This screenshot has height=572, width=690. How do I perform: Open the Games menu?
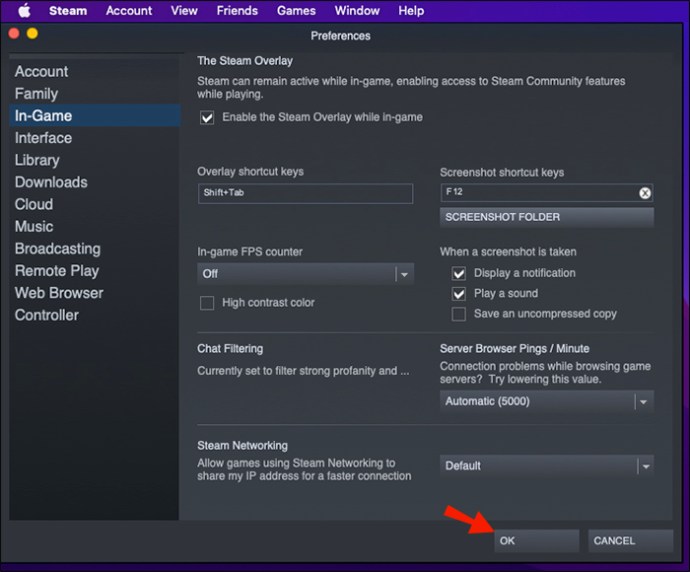click(x=296, y=10)
